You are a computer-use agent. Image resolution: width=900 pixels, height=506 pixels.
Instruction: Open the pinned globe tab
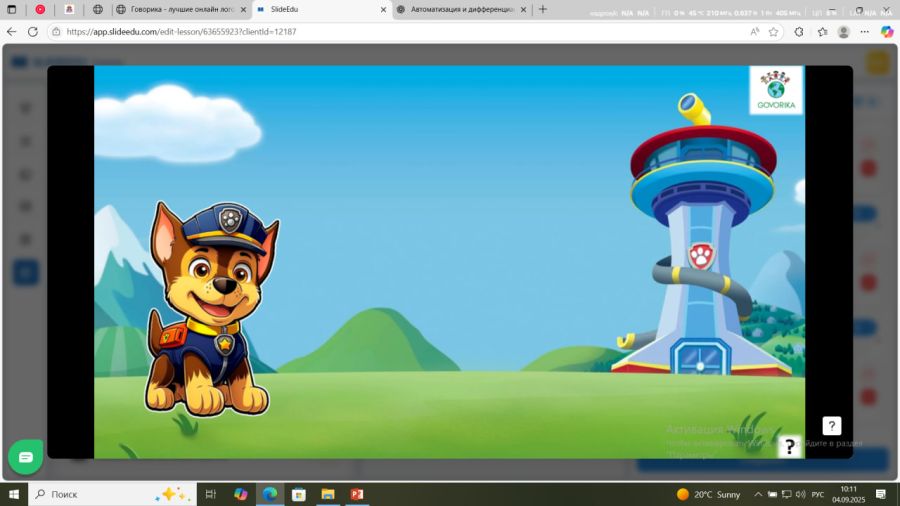(x=98, y=9)
